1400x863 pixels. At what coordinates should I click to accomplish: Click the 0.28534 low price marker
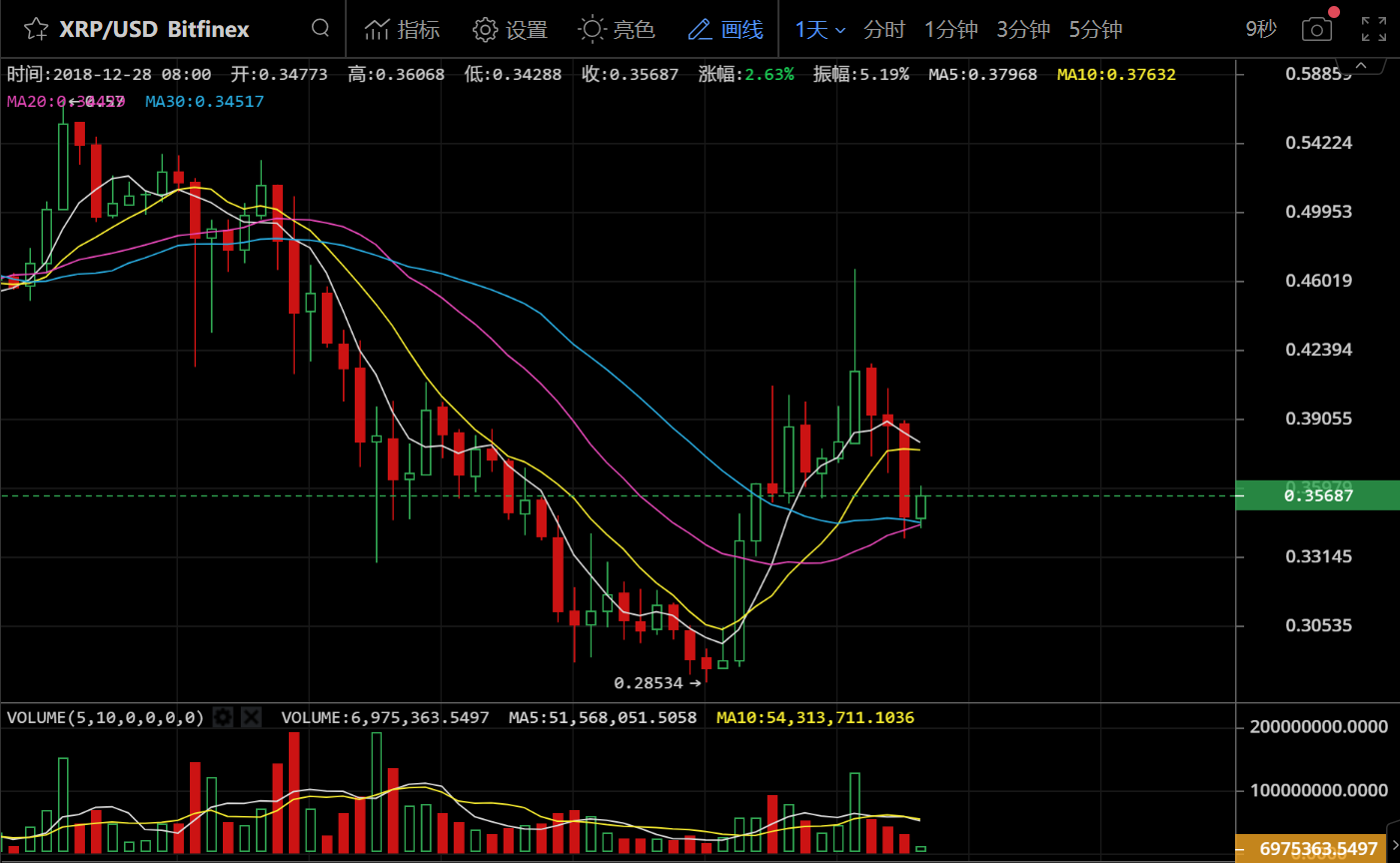click(x=649, y=683)
